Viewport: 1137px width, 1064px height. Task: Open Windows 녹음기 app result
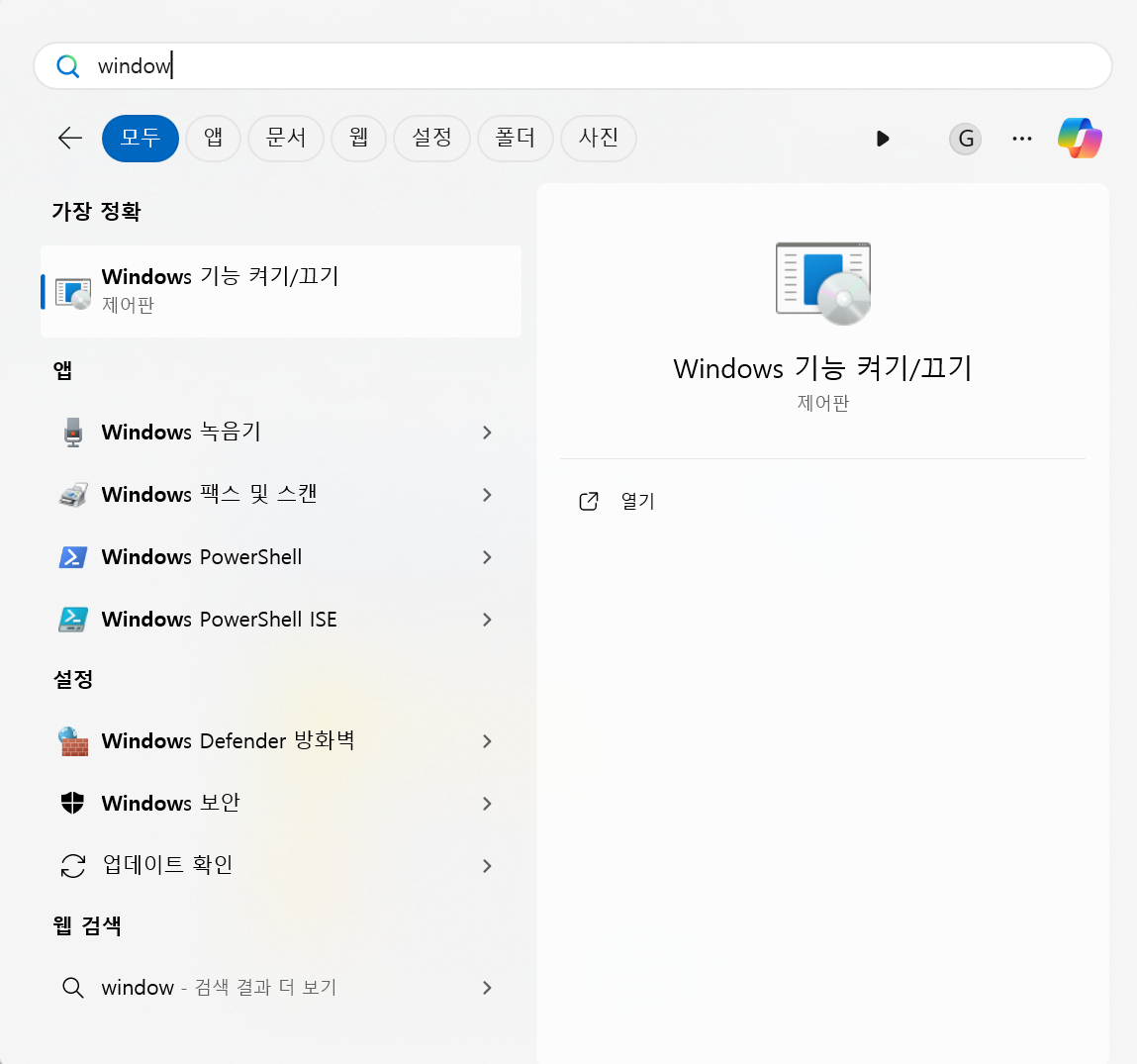(281, 433)
